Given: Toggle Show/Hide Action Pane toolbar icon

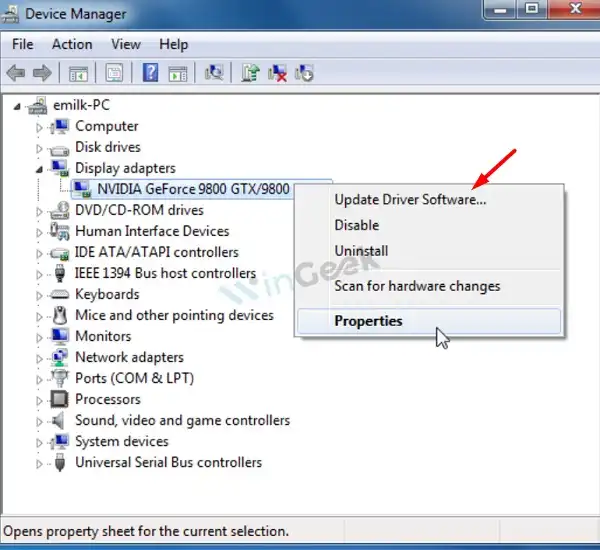Looking at the screenshot, I should click(x=178, y=73).
